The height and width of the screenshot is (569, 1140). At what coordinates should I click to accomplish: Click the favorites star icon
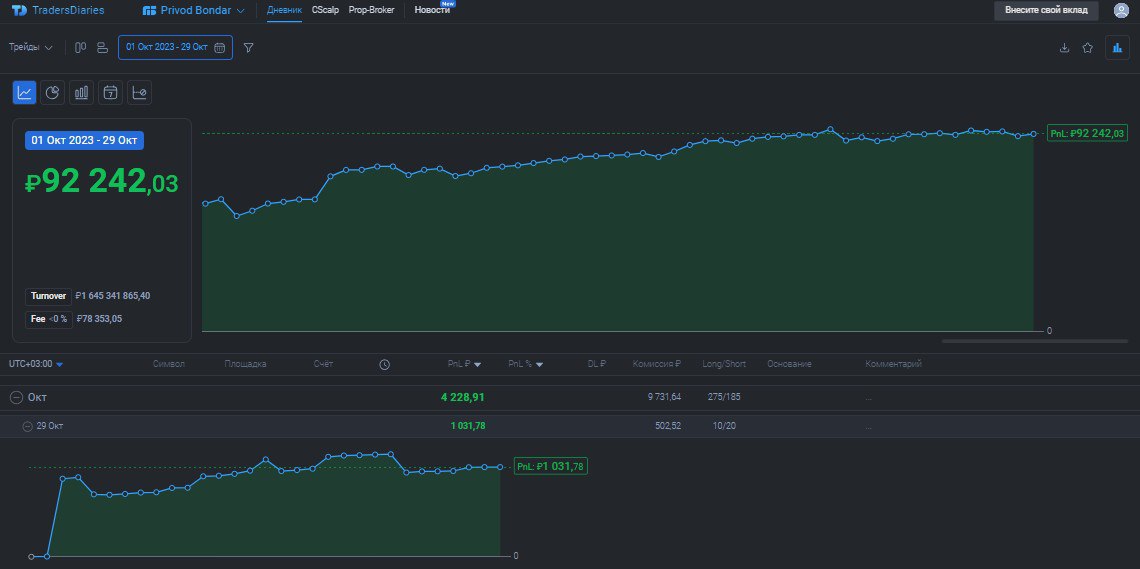click(x=1088, y=48)
